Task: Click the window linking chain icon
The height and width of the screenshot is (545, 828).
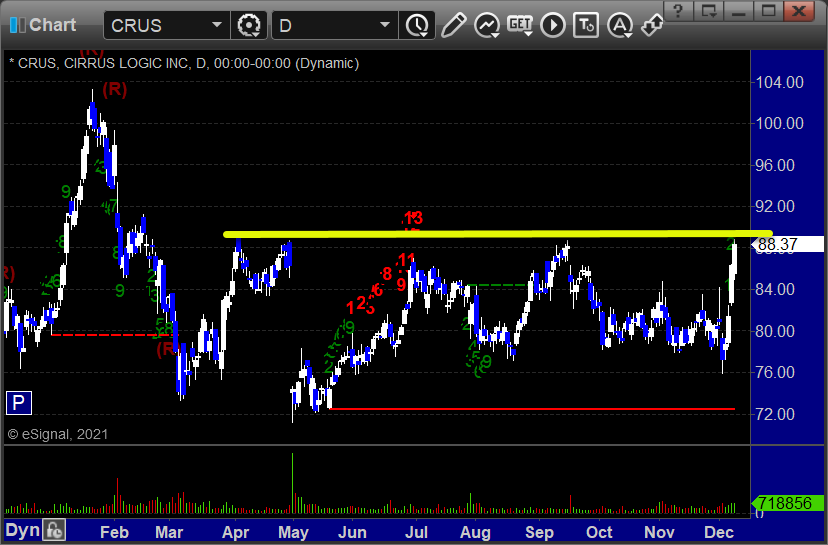Action: (652, 25)
